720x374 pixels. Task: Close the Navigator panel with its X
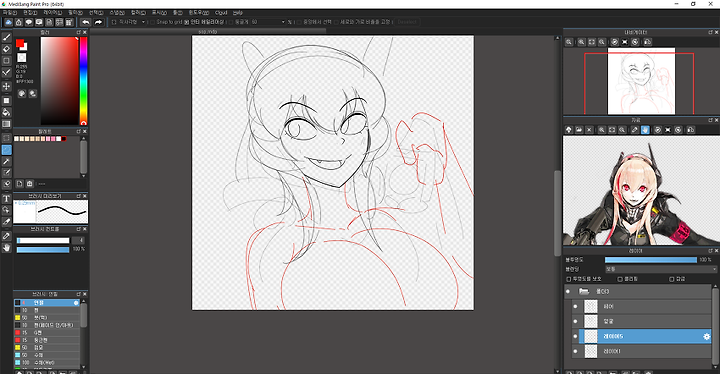coord(716,32)
